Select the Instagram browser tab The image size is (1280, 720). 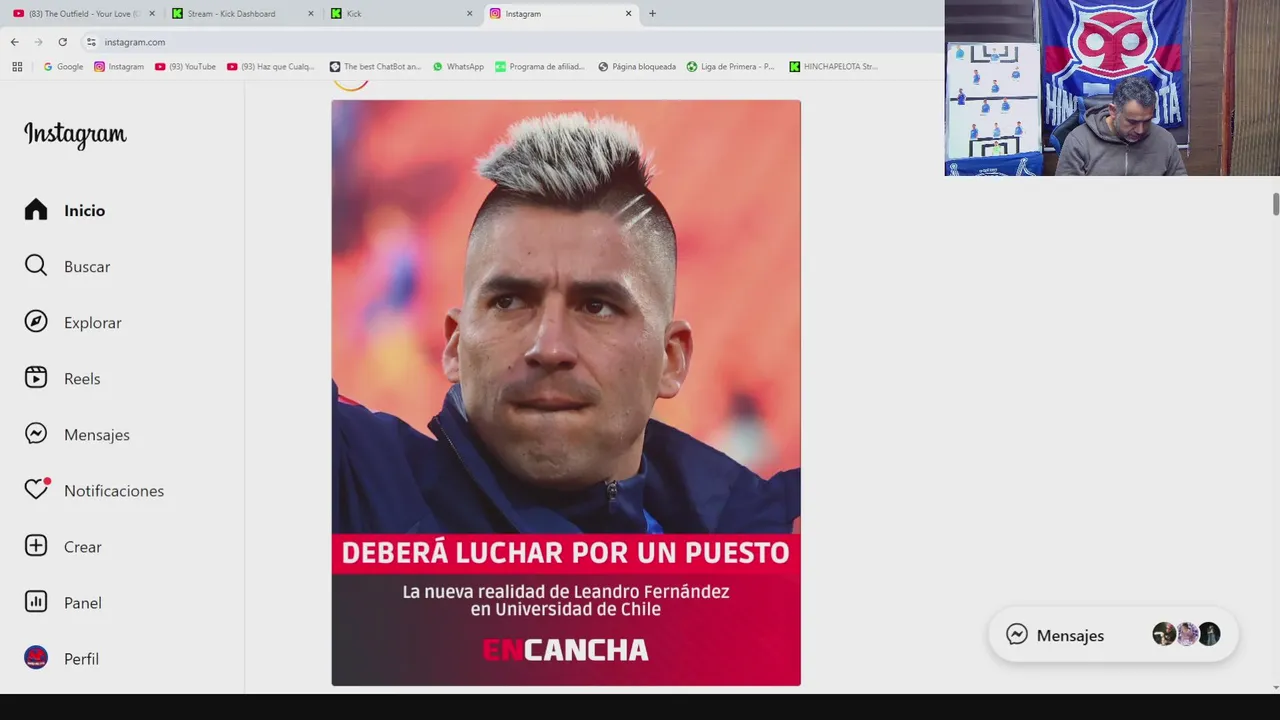(x=559, y=14)
